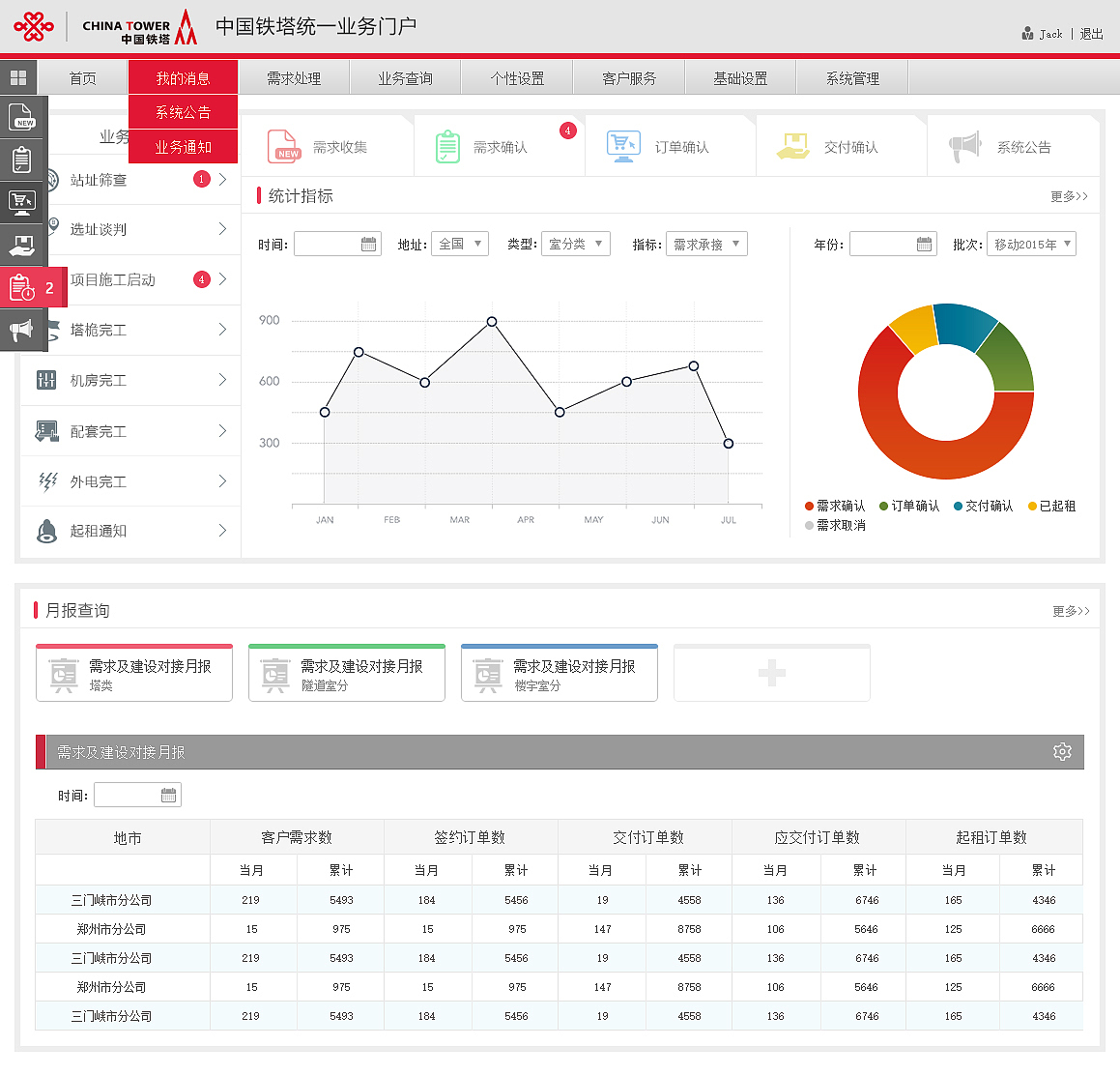Toggle the 已起租 legend item under the donut chart
This screenshot has height=1075, width=1120.
1056,505
